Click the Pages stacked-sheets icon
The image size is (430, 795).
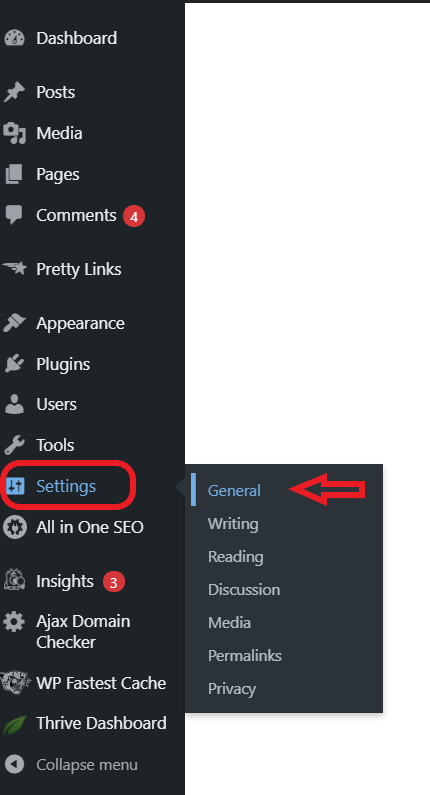pos(14,174)
